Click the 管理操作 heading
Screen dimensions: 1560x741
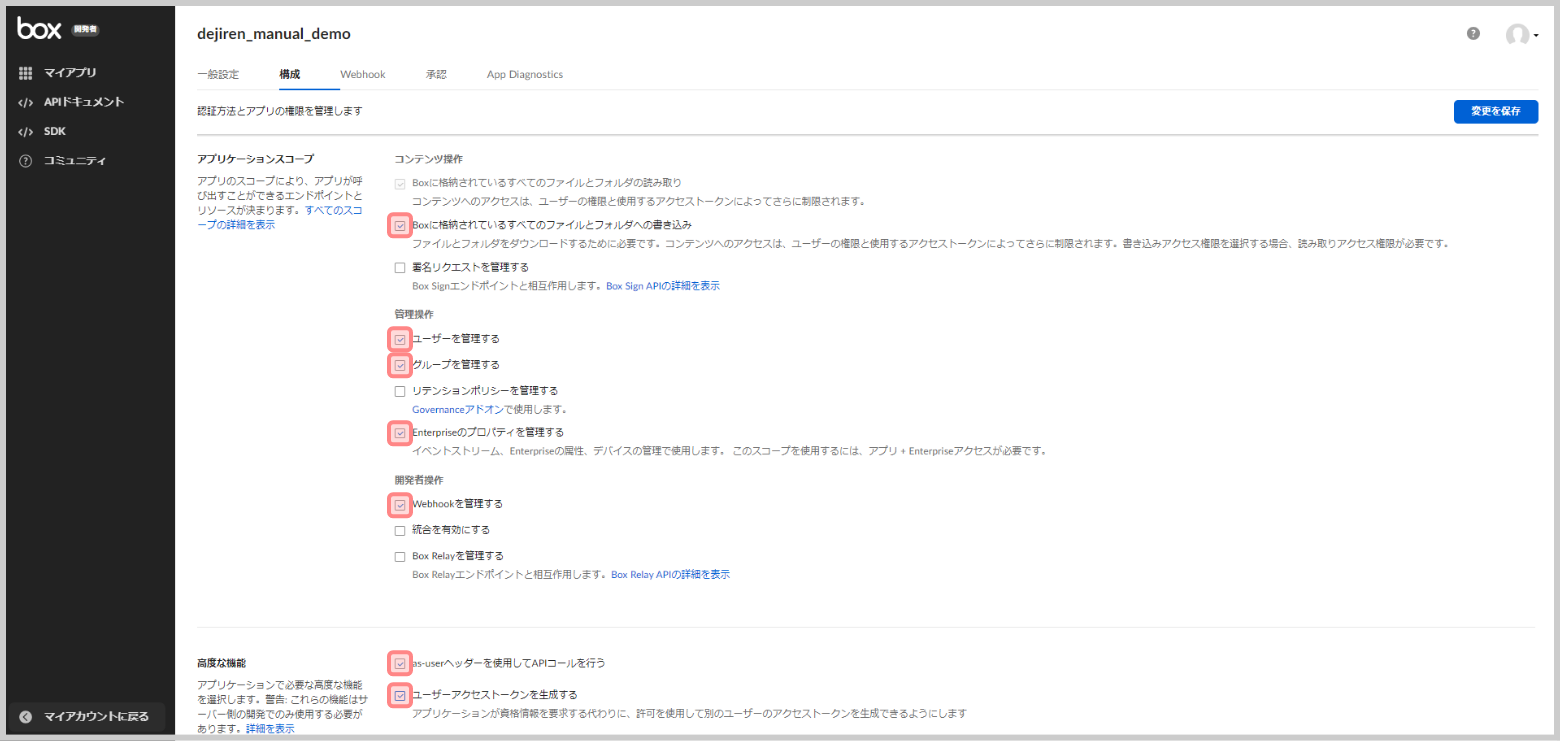[x=415, y=314]
